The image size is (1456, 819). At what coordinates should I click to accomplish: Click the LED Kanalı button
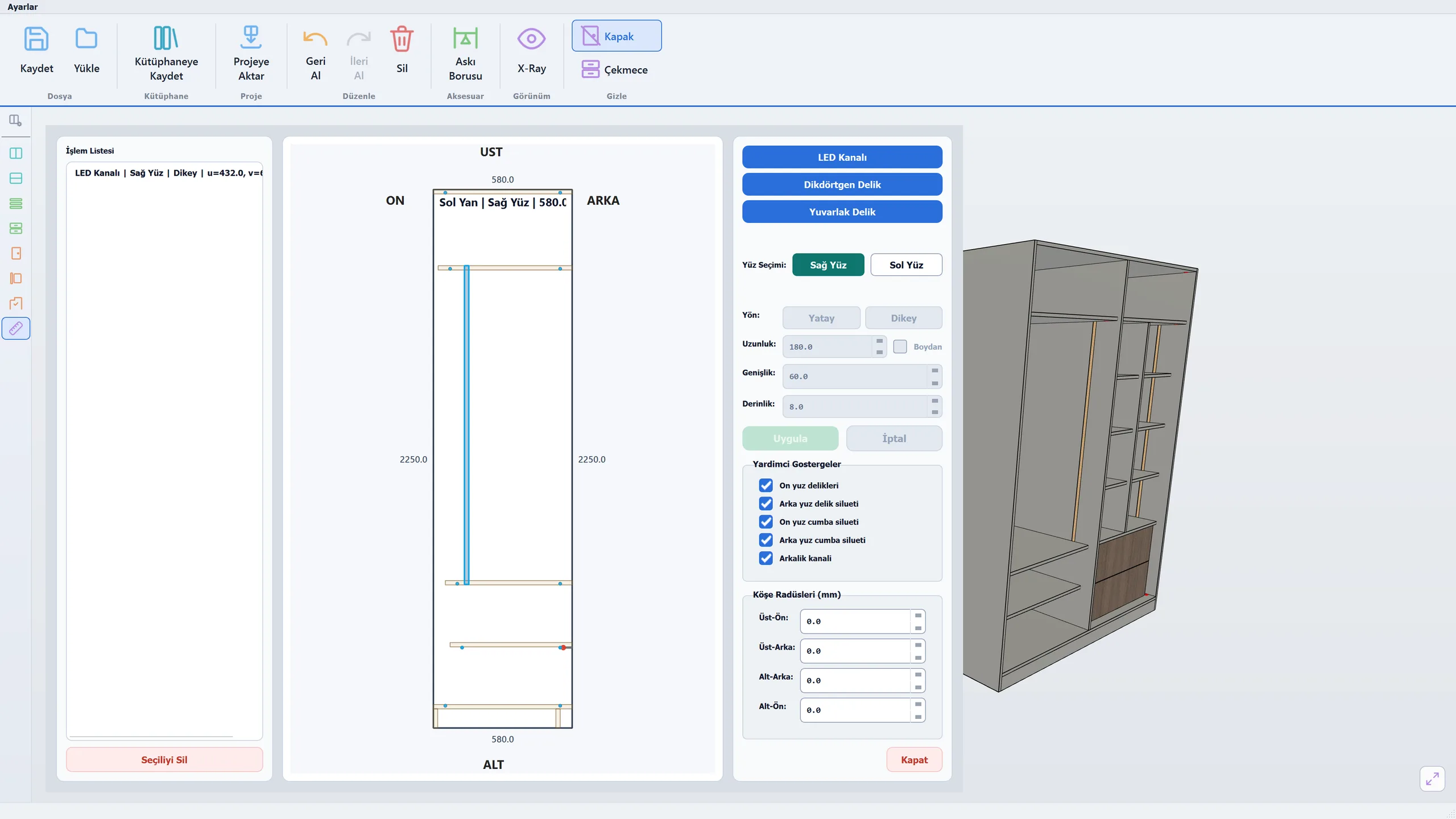(x=842, y=157)
